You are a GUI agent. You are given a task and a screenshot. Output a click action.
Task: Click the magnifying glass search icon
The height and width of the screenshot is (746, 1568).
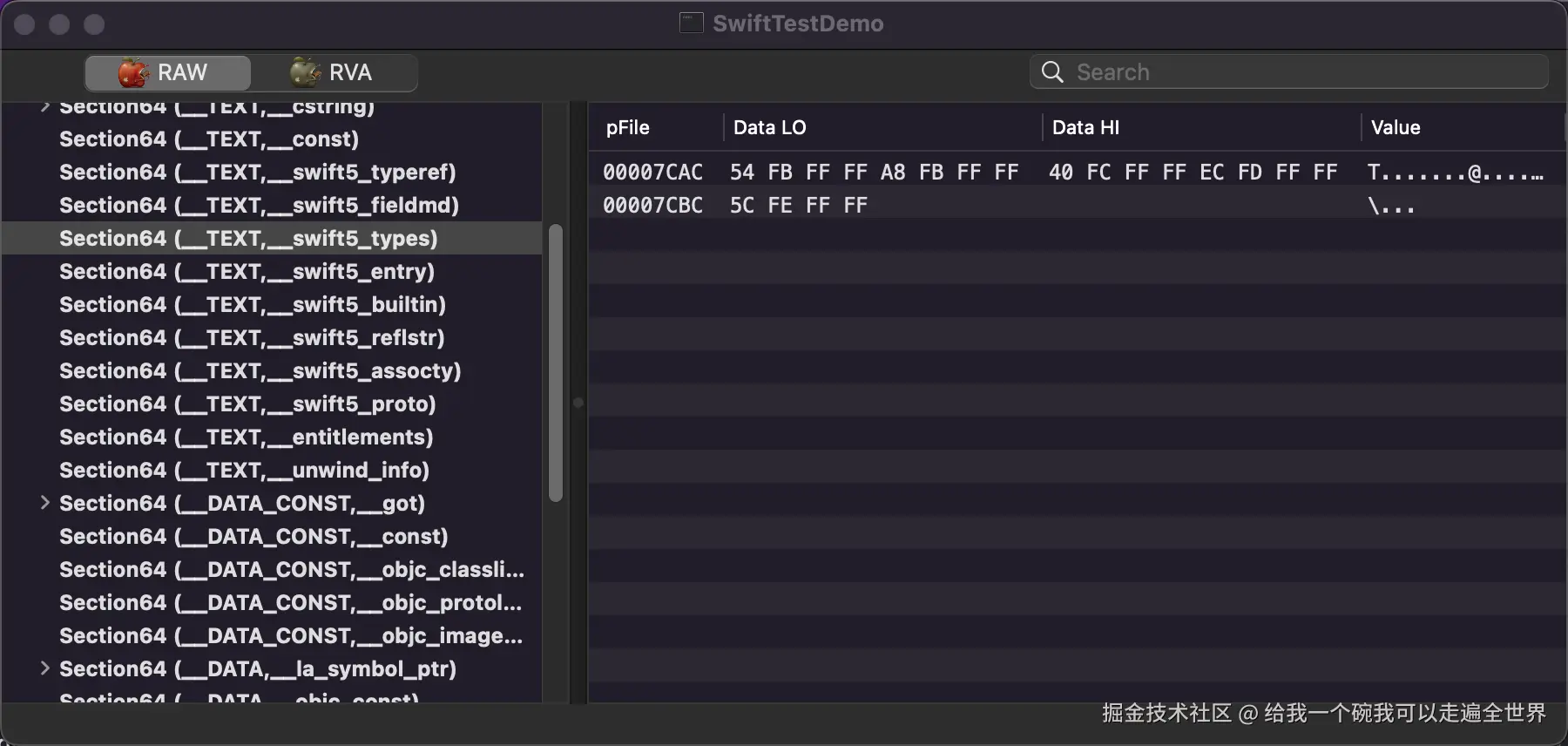(x=1052, y=72)
